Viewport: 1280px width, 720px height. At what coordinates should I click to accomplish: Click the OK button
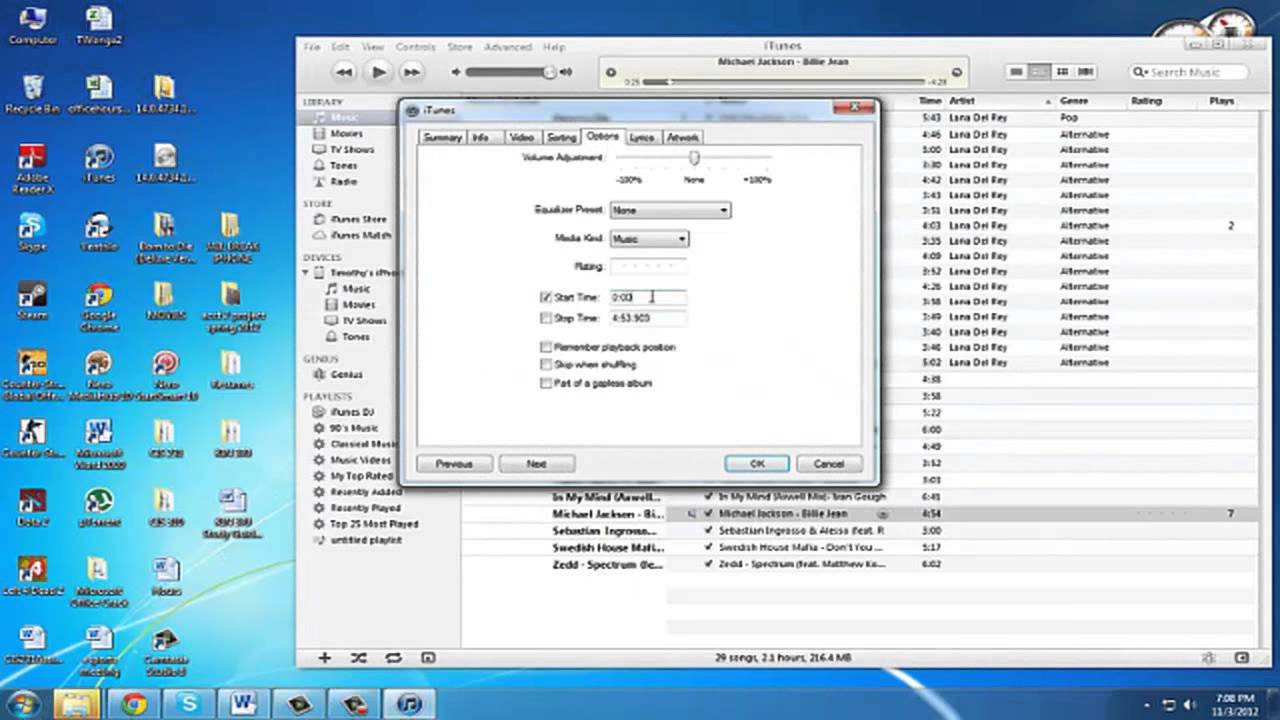pos(757,464)
